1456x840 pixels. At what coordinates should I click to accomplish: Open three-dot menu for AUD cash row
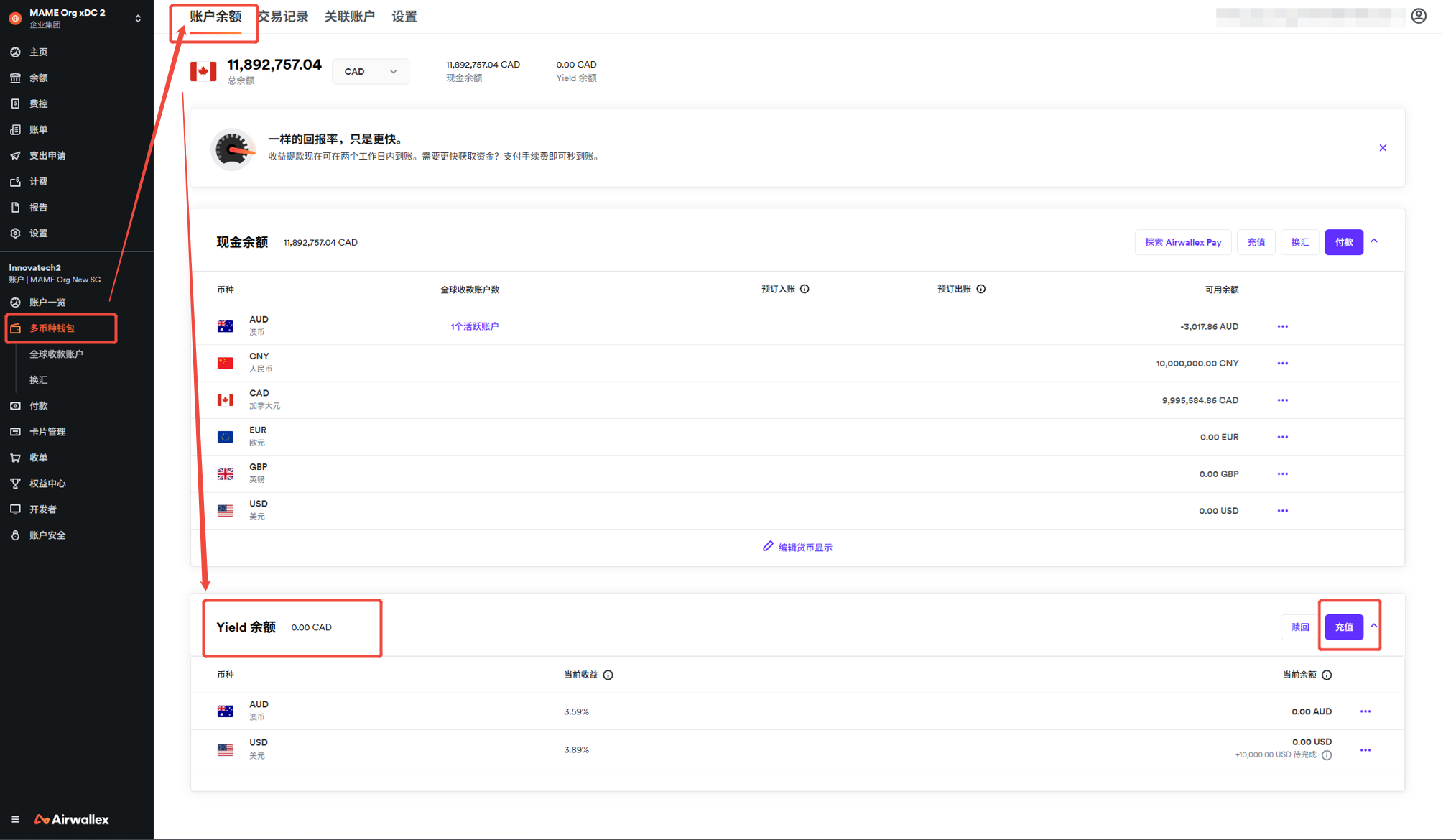(1282, 327)
